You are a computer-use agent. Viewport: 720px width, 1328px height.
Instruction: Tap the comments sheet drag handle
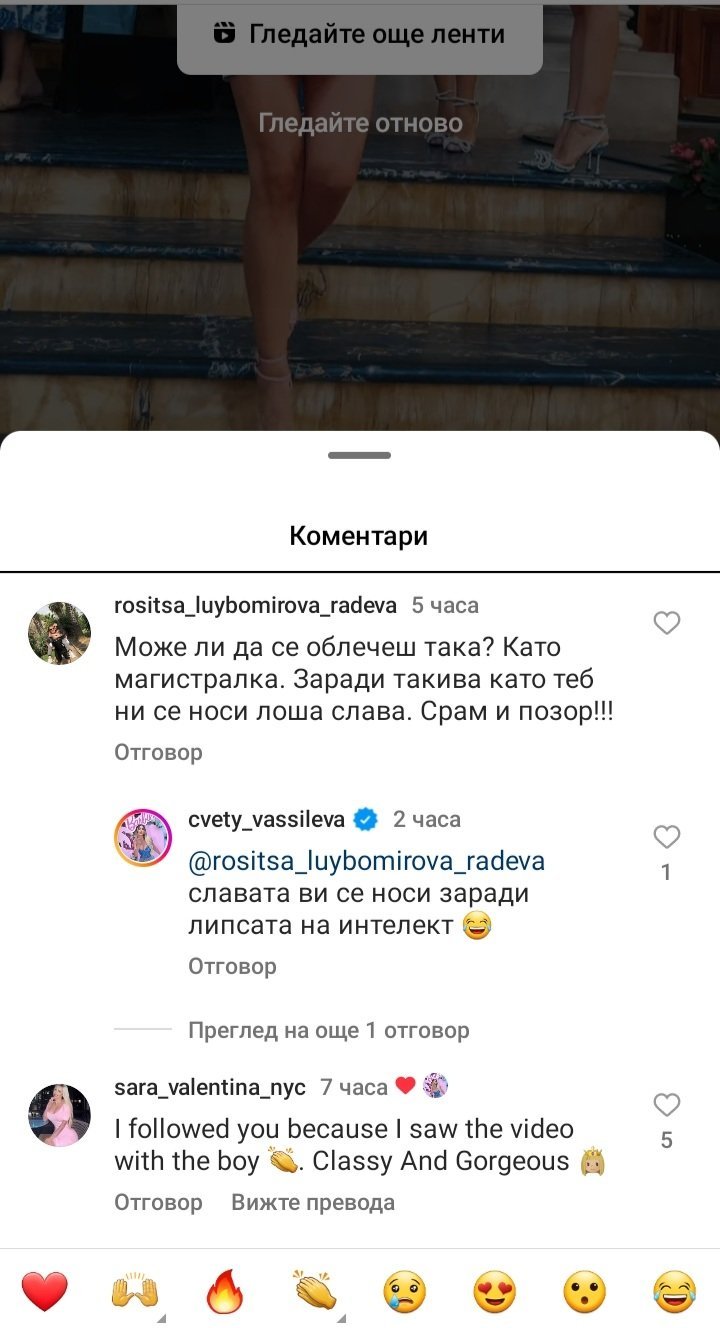point(360,455)
